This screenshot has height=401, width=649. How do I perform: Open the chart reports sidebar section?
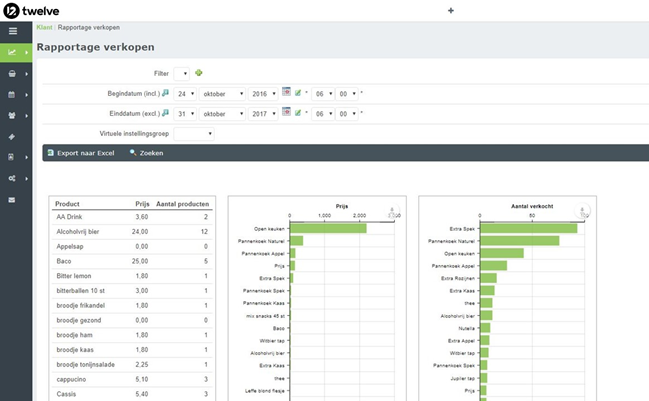click(x=12, y=52)
